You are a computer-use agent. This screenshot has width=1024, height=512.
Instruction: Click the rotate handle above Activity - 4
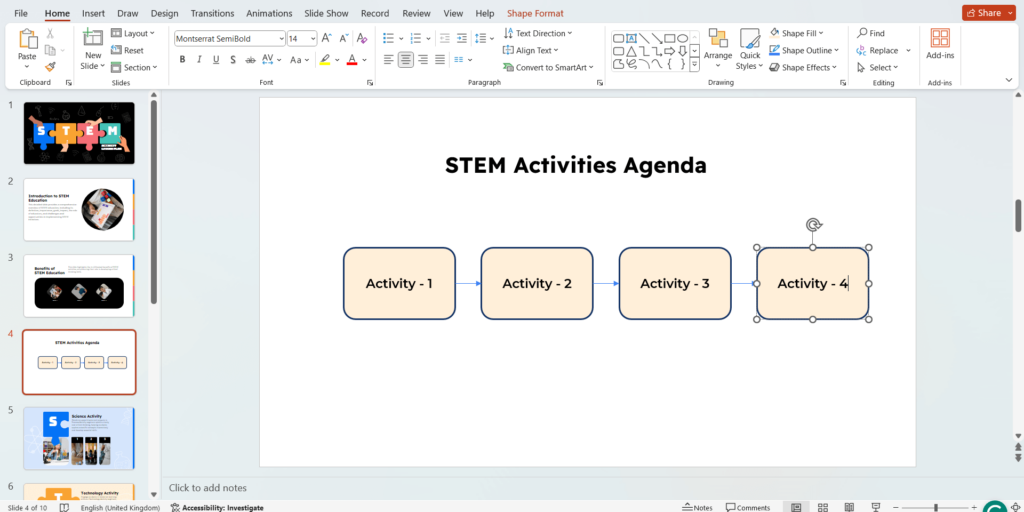coord(813,226)
